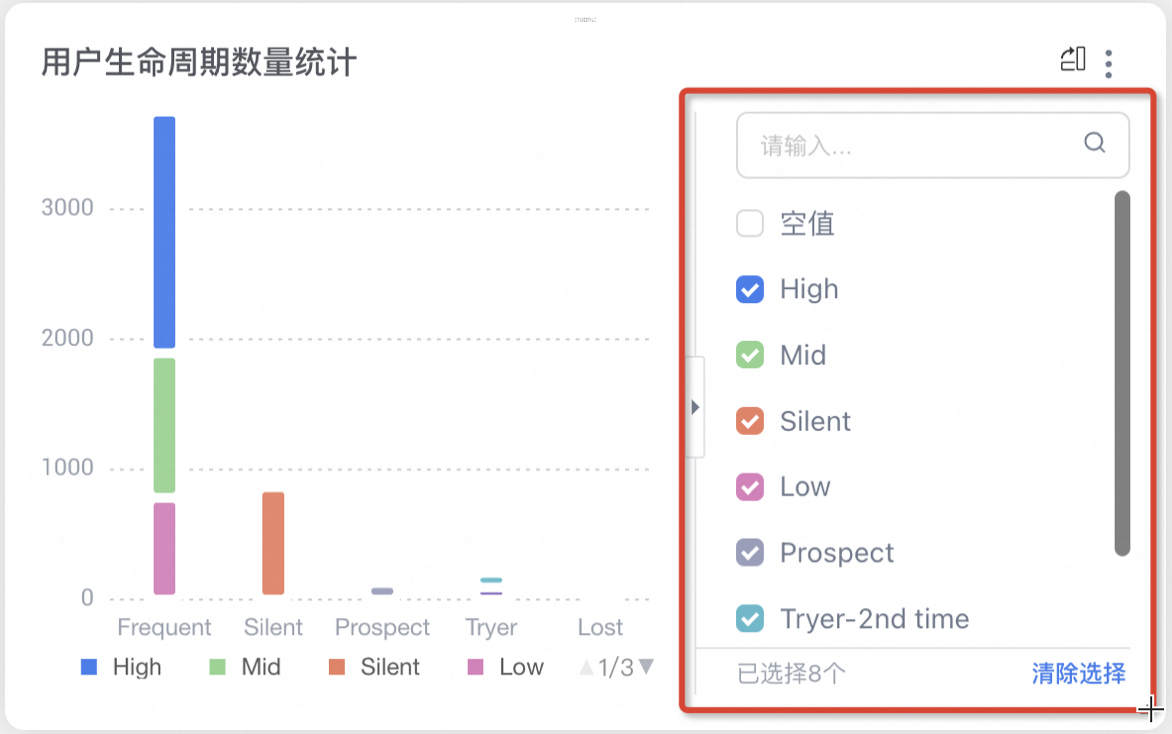Click the filter list vertical scrollbar
The image size is (1172, 734).
(1122, 373)
